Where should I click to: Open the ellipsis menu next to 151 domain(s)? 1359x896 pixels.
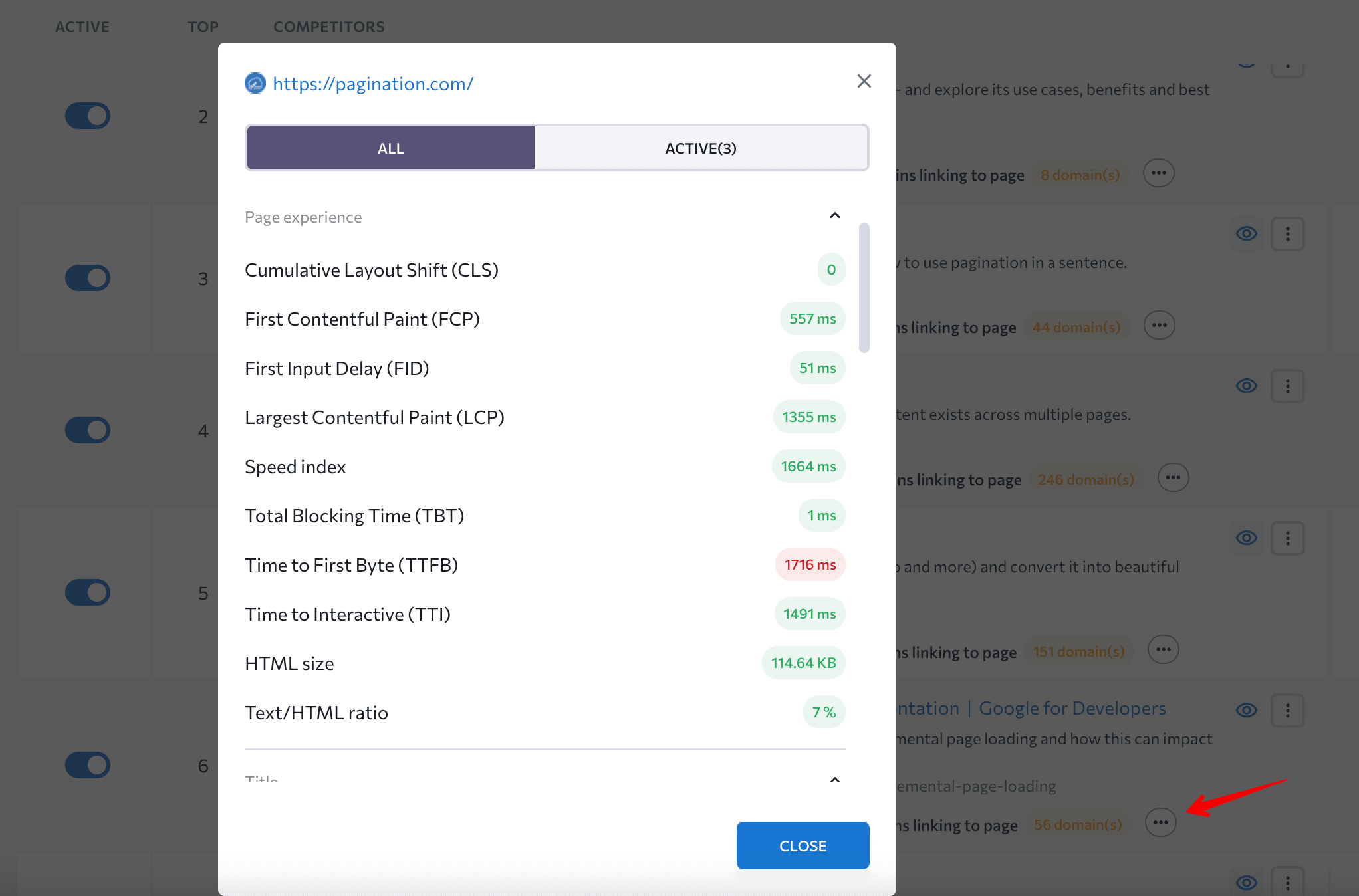(x=1163, y=649)
